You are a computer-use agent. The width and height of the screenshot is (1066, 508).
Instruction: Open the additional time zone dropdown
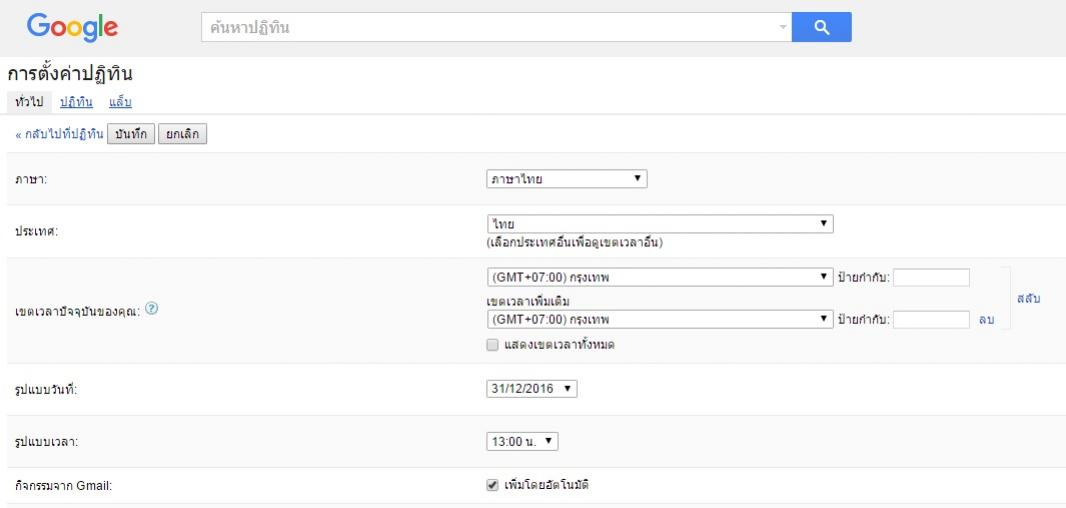(659, 319)
